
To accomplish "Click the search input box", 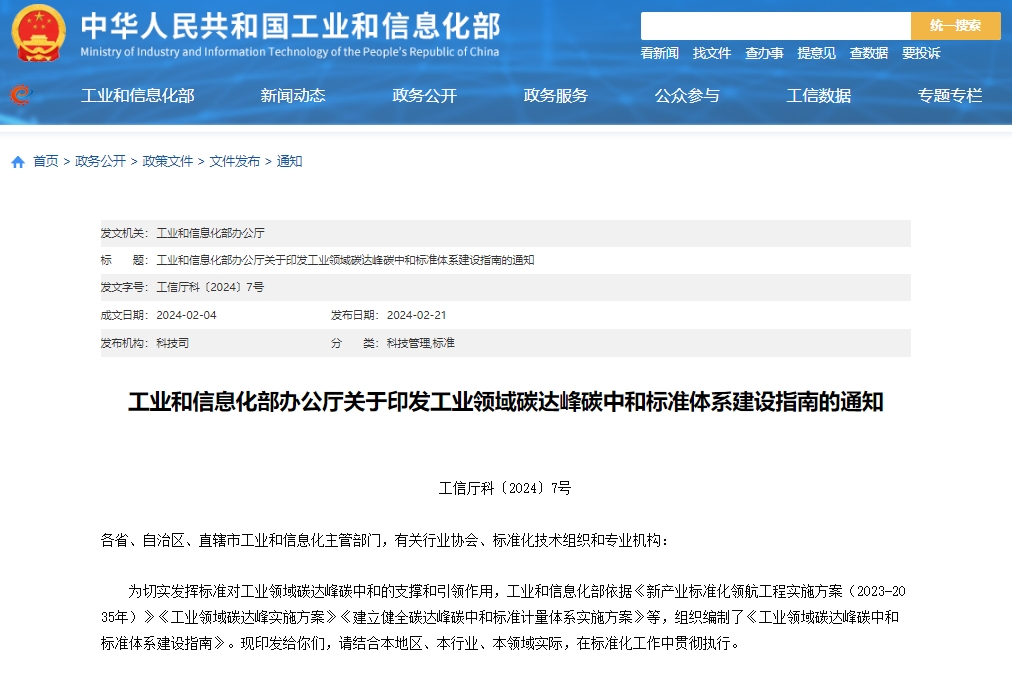I will (x=775, y=25).
